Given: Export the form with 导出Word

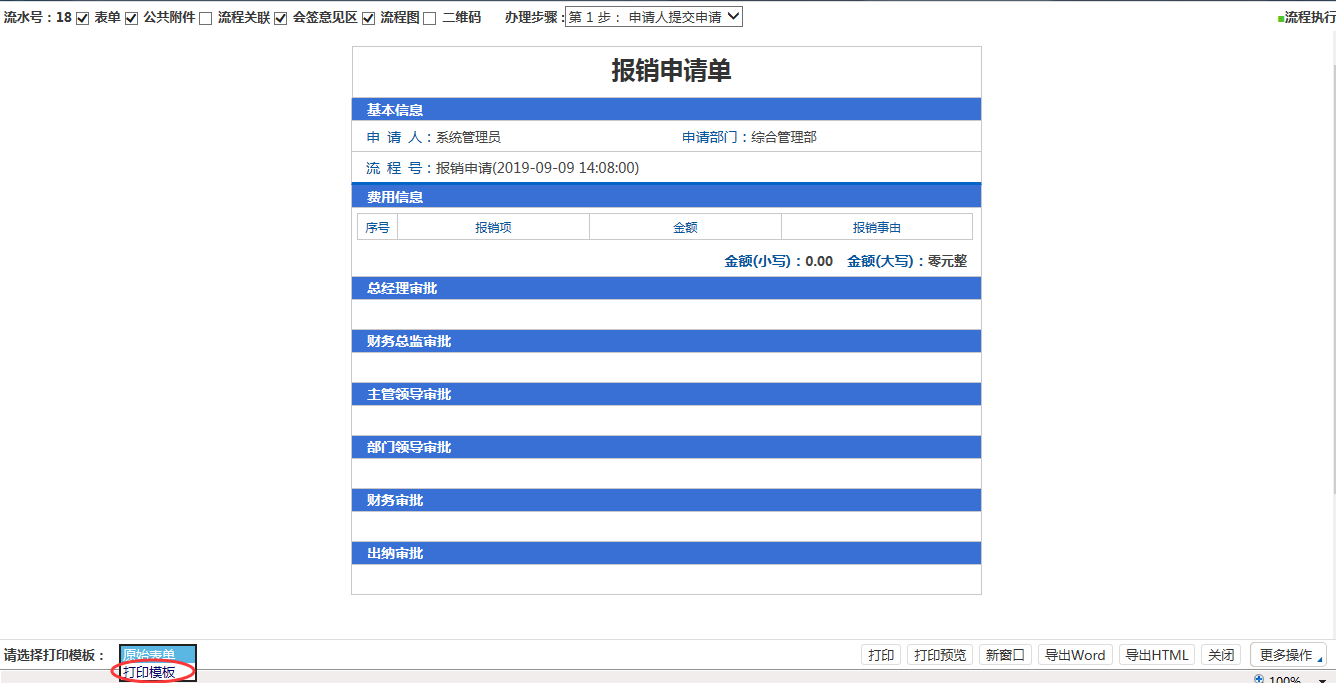Looking at the screenshot, I should (1075, 655).
